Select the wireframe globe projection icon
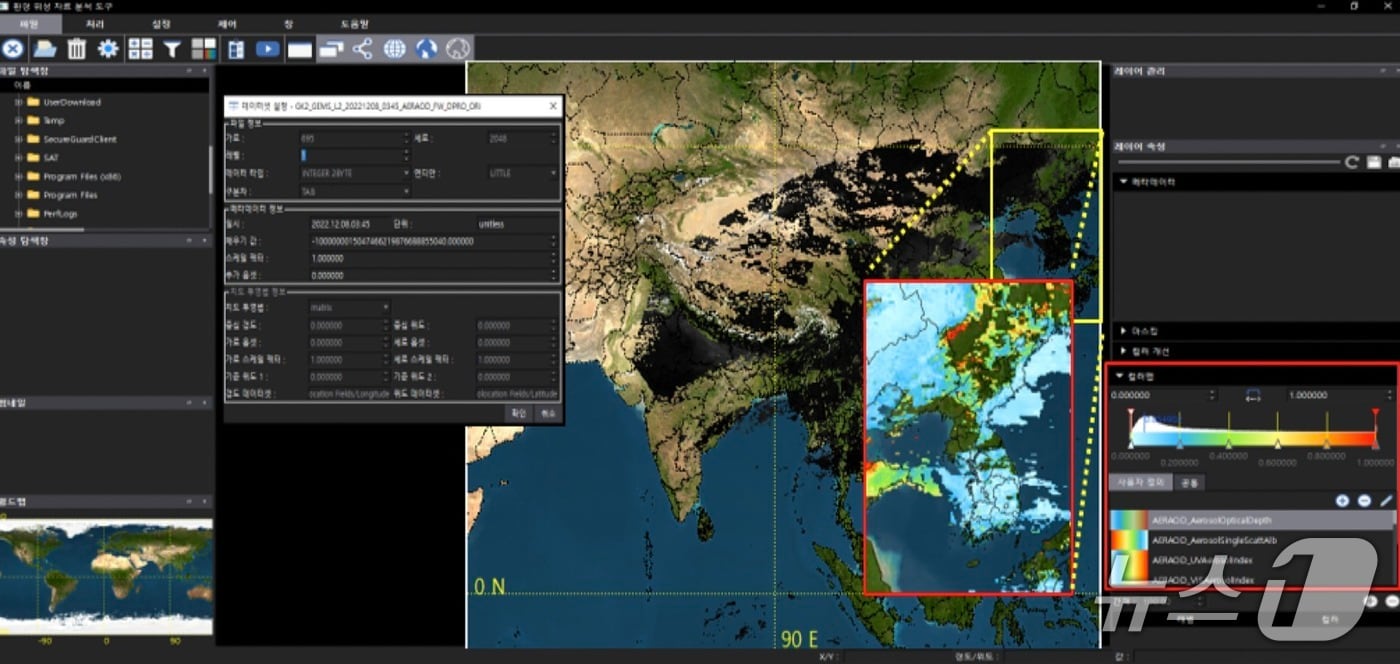1400x664 pixels. (x=395, y=48)
